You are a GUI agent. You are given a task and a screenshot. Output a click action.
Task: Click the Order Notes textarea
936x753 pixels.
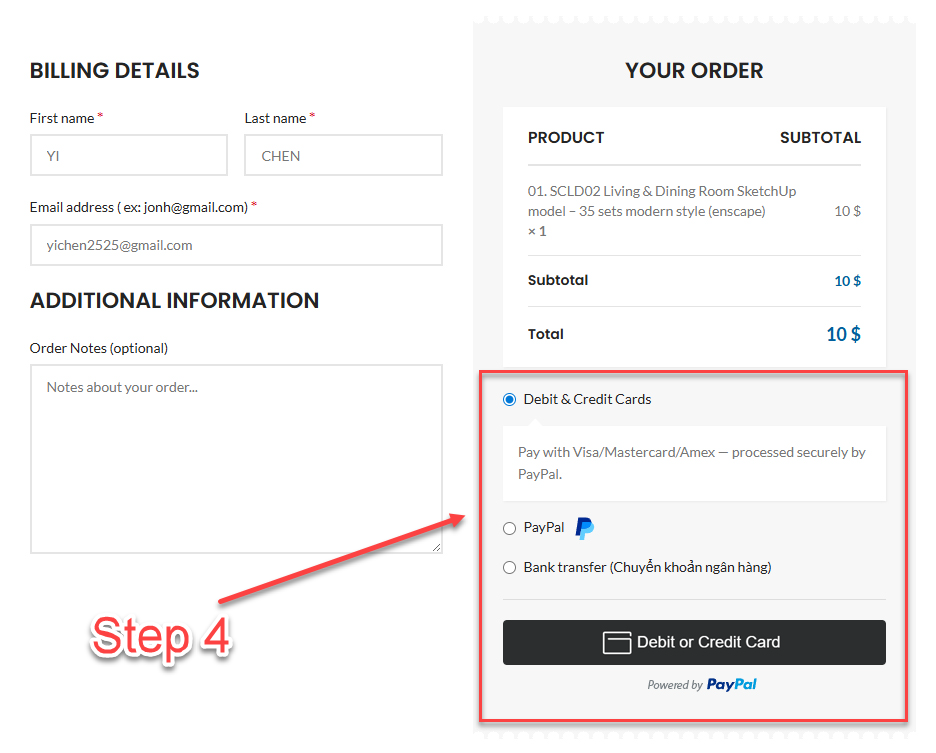tap(236, 459)
